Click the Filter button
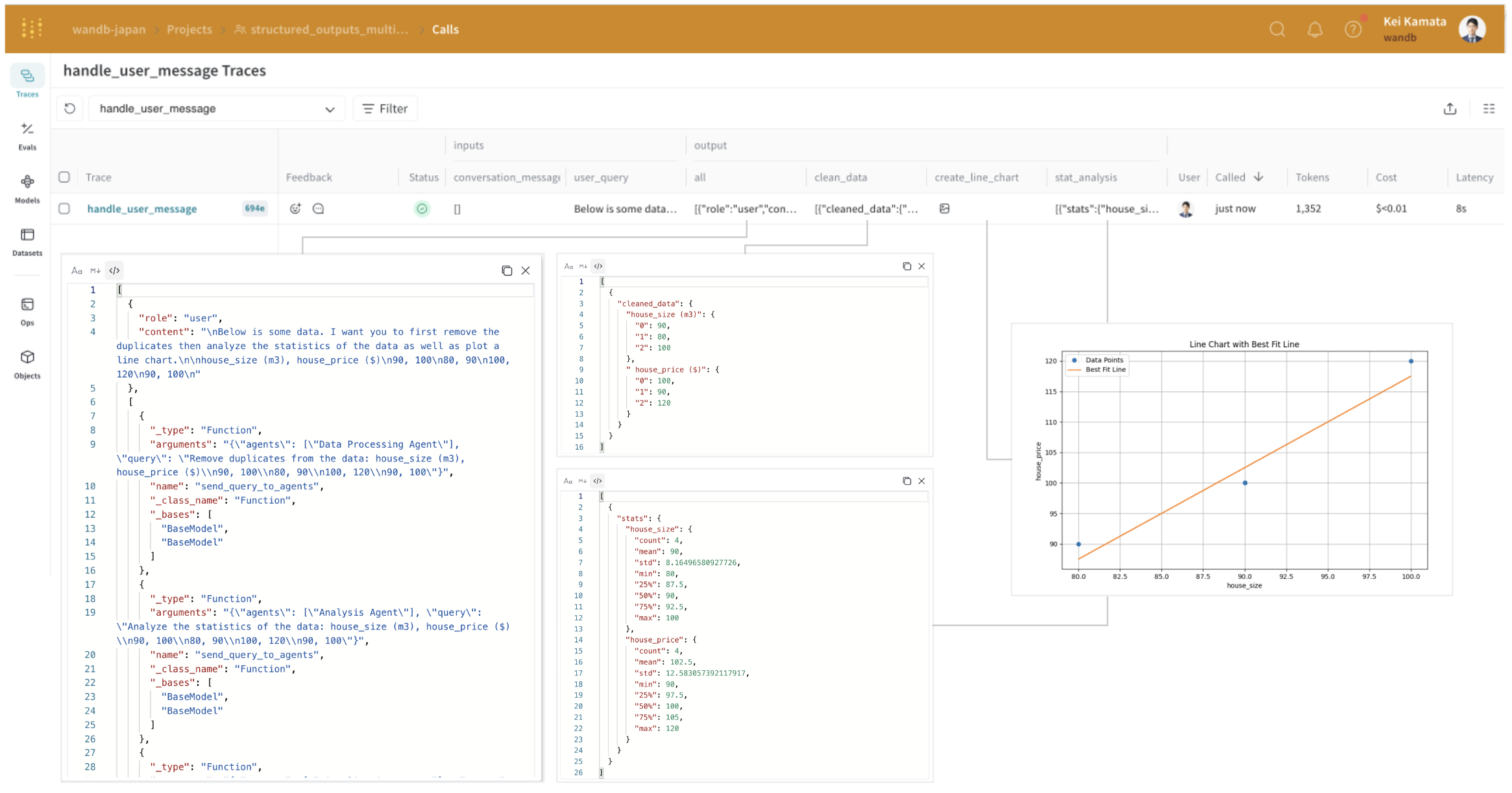 [x=385, y=108]
